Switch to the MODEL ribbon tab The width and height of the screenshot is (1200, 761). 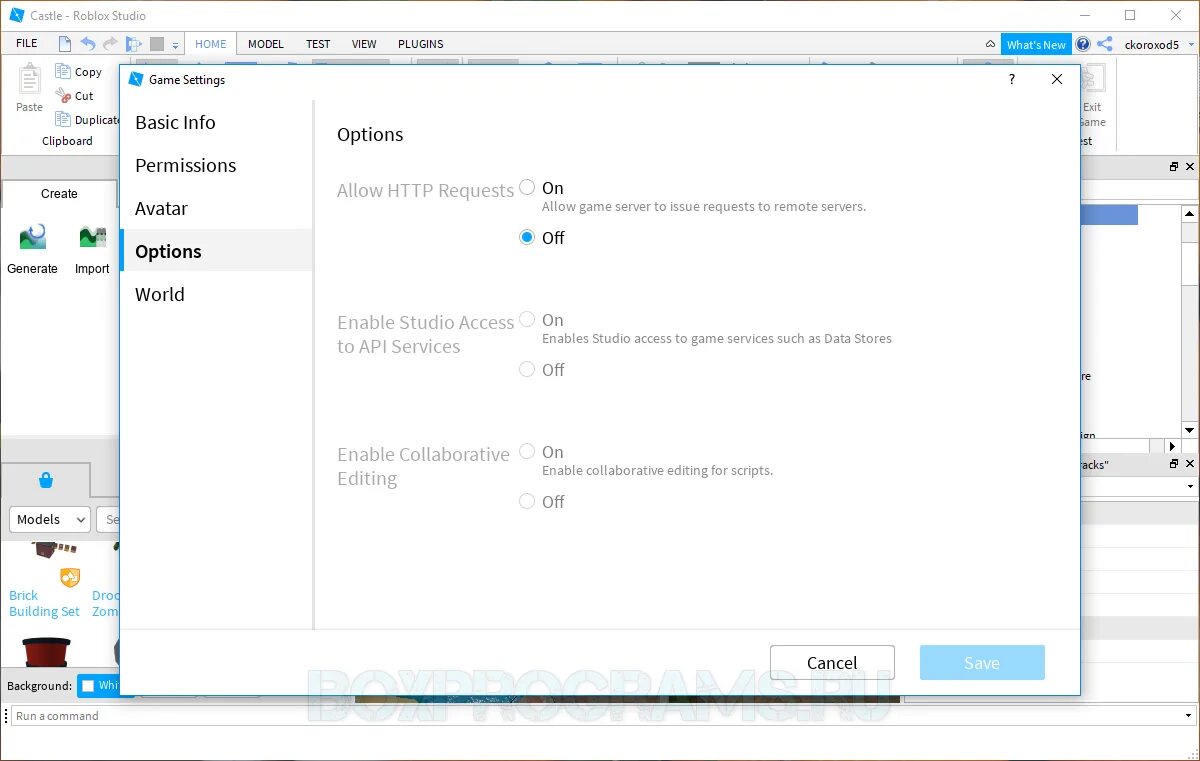point(266,44)
